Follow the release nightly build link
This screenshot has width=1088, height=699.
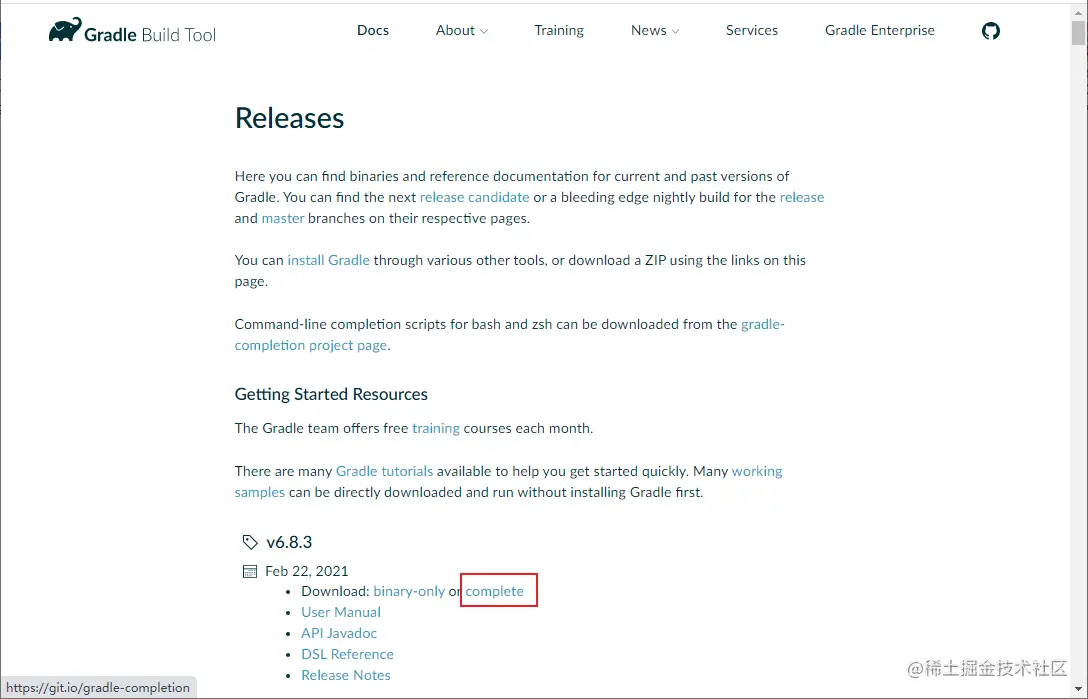tap(801, 197)
